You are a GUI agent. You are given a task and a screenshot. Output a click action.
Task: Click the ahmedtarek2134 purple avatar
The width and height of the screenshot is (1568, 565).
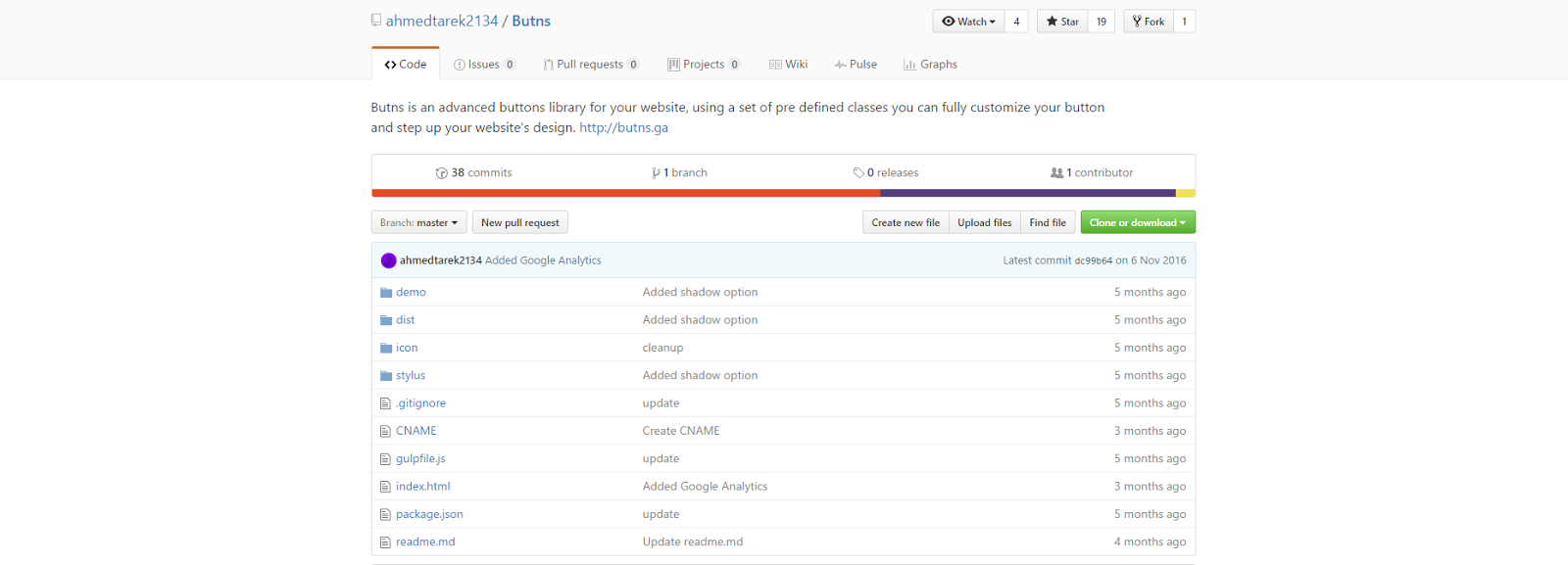pyautogui.click(x=388, y=260)
